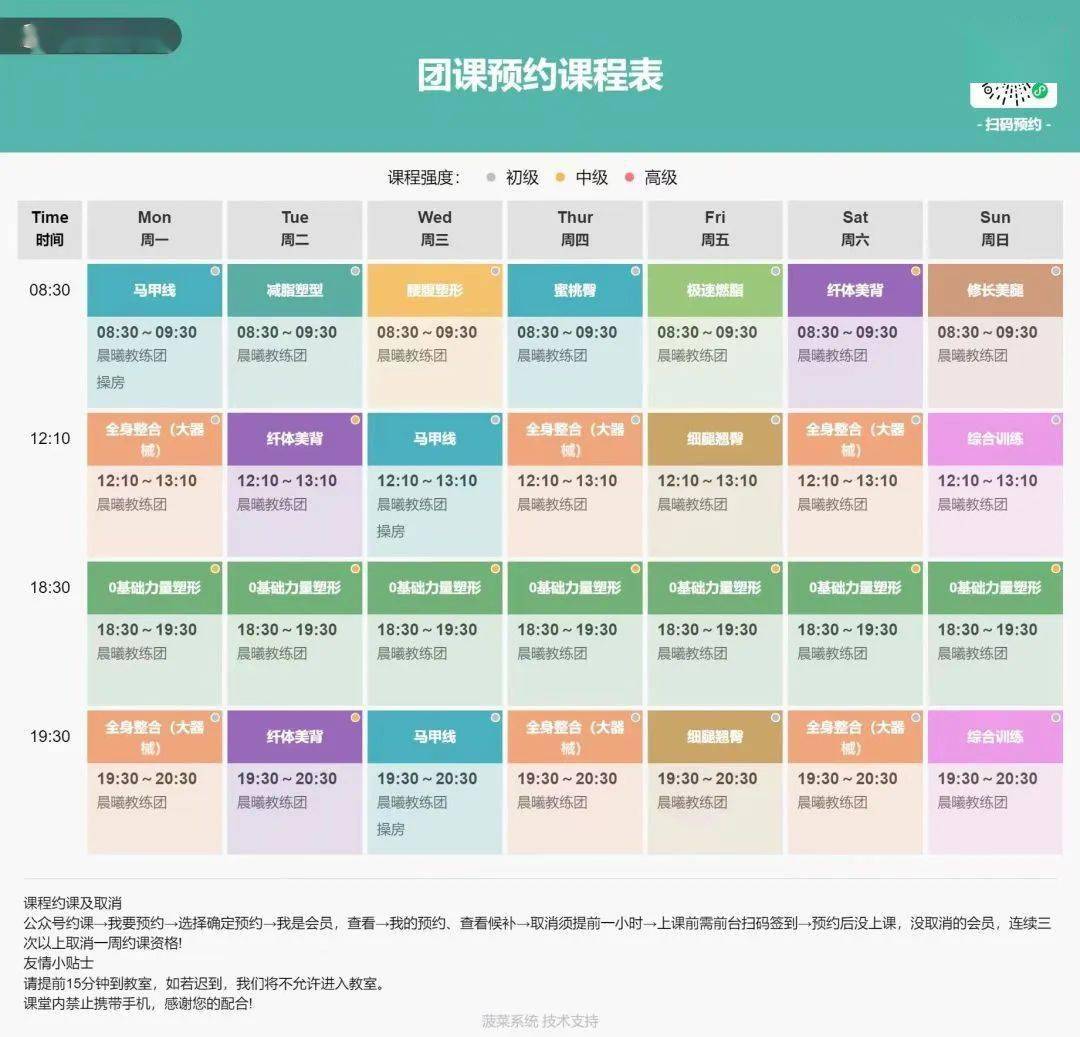The image size is (1080, 1037).
Task: Click intensity dot on Tuesday 12:10 纤体美背 card
Action: tap(355, 420)
